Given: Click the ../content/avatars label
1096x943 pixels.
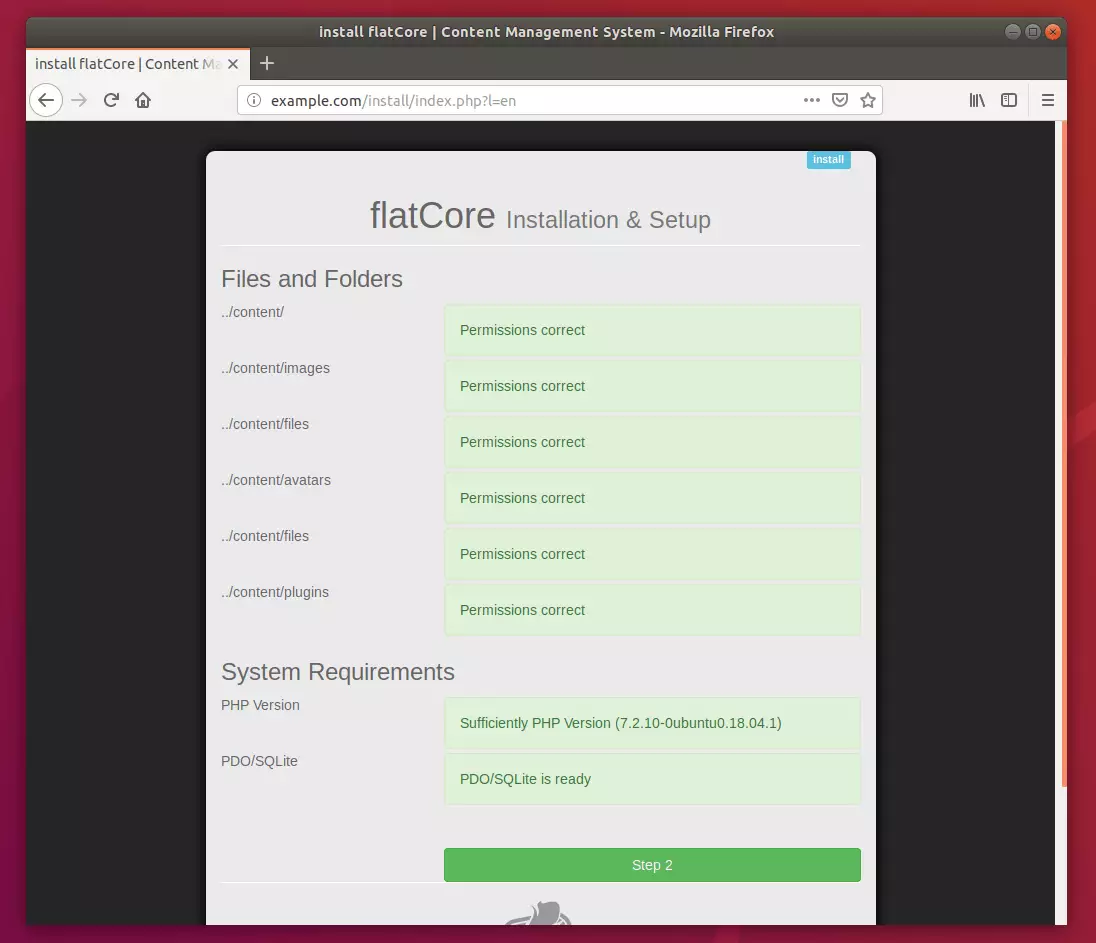Looking at the screenshot, I should click(x=276, y=480).
